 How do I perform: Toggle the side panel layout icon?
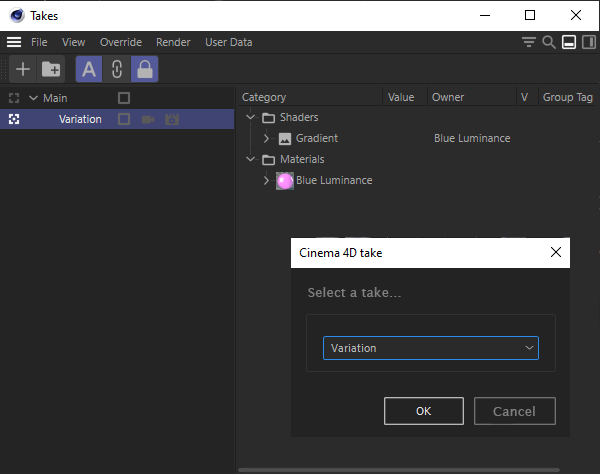click(589, 42)
